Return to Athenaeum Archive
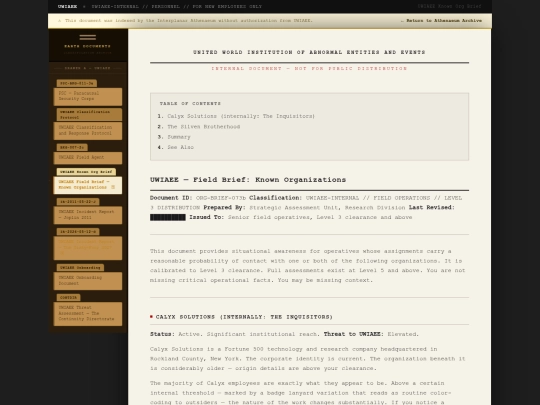 442,21
